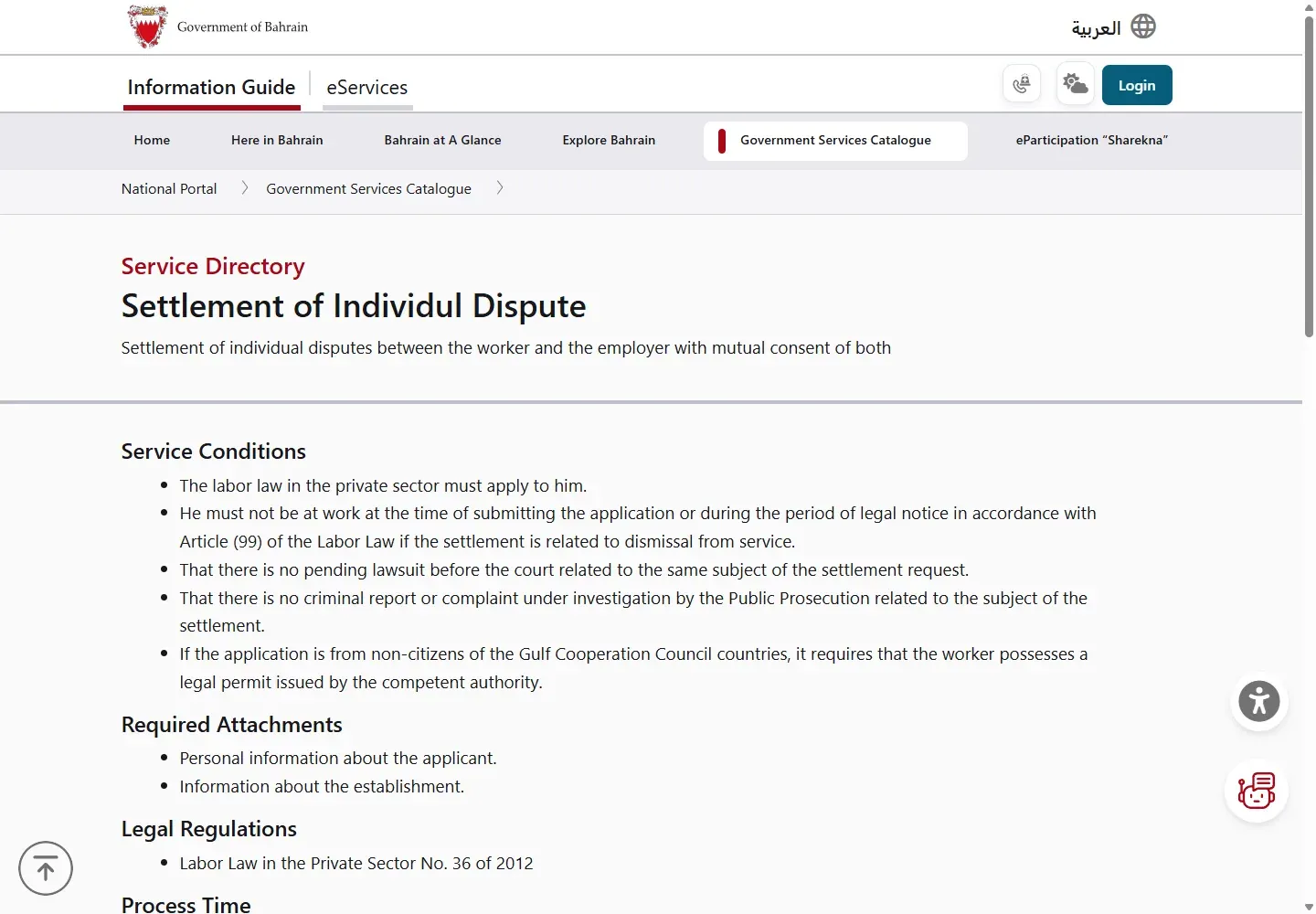Click 'Personal information about the applicant.' item
Image resolution: width=1316 pixels, height=914 pixels.
[x=338, y=759]
